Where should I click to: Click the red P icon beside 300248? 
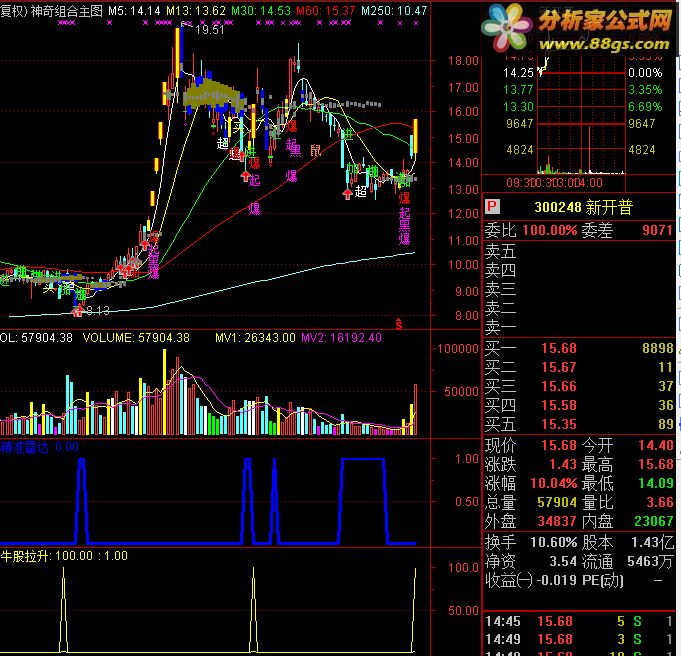(x=493, y=206)
